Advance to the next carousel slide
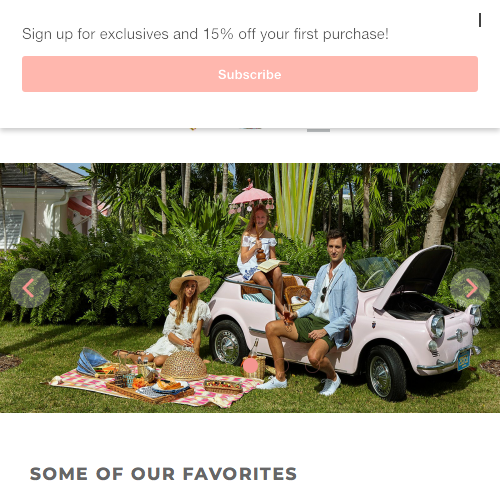Image resolution: width=500 pixels, height=500 pixels. point(470,288)
